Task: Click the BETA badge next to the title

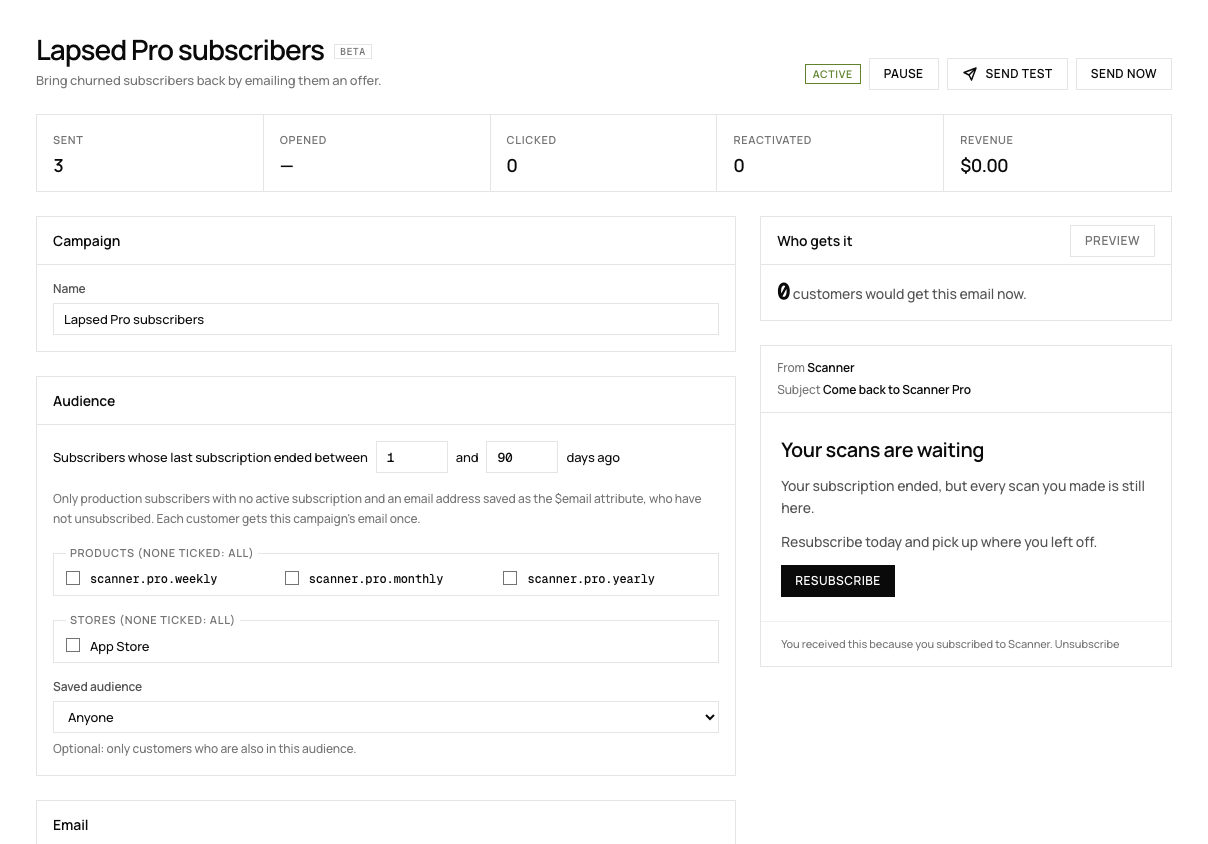Action: (353, 51)
